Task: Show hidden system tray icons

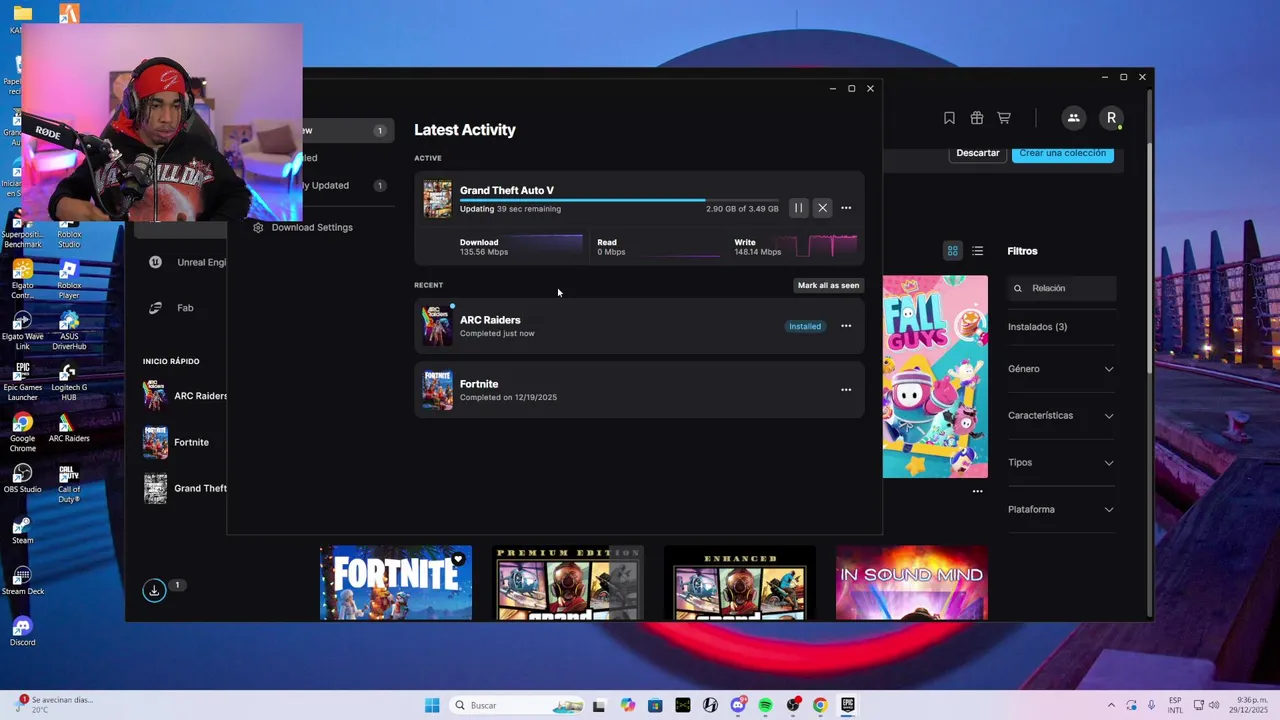Action: [x=1111, y=705]
